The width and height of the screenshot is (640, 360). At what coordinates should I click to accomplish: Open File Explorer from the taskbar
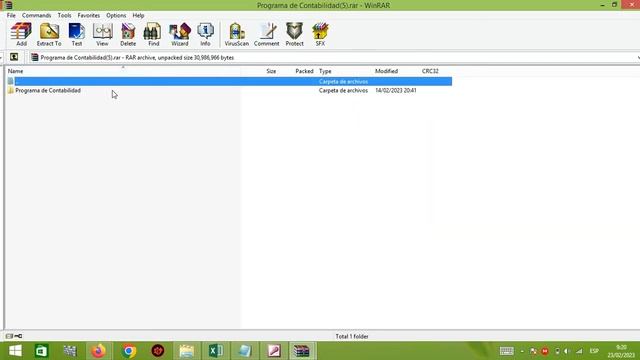tap(187, 351)
